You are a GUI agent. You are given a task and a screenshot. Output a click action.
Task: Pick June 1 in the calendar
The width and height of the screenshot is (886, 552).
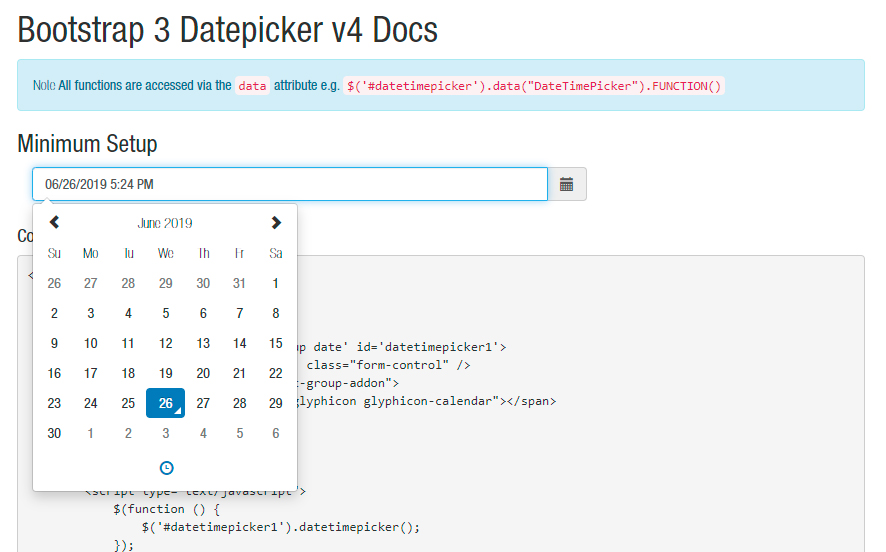(275, 283)
